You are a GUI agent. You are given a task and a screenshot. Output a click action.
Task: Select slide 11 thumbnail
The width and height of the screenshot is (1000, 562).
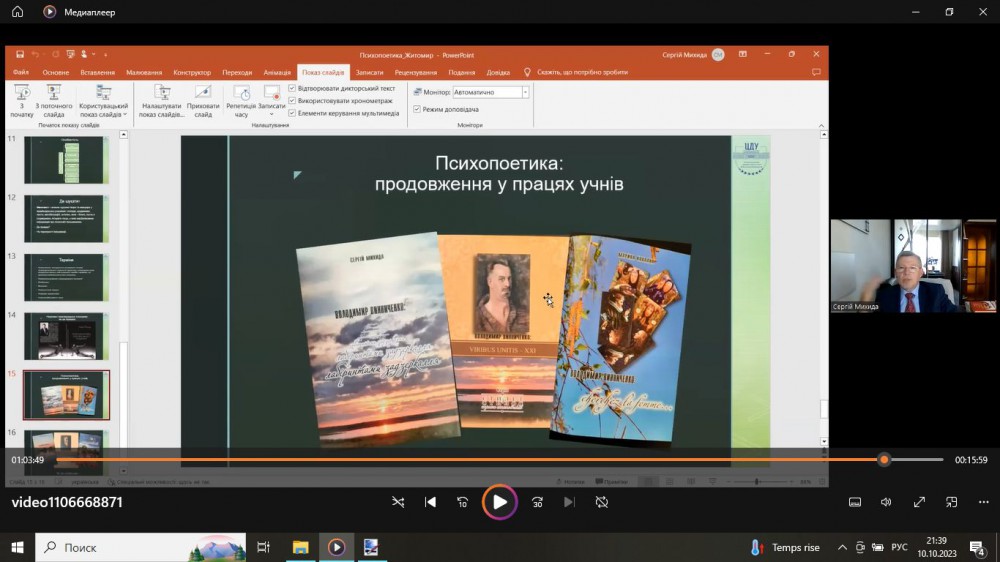[66, 159]
